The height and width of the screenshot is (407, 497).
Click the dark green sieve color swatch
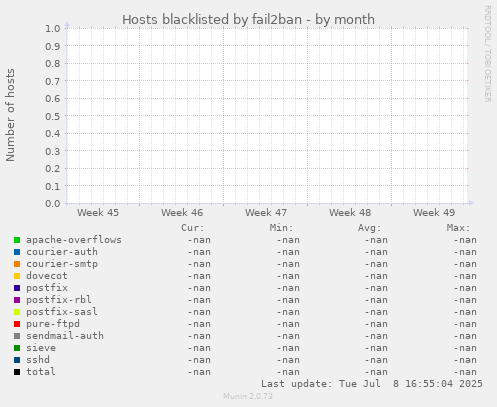click(x=17, y=348)
